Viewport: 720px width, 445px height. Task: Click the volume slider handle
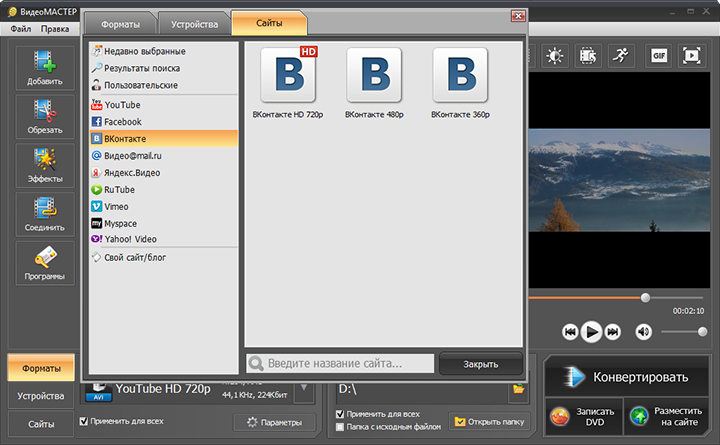point(702,332)
